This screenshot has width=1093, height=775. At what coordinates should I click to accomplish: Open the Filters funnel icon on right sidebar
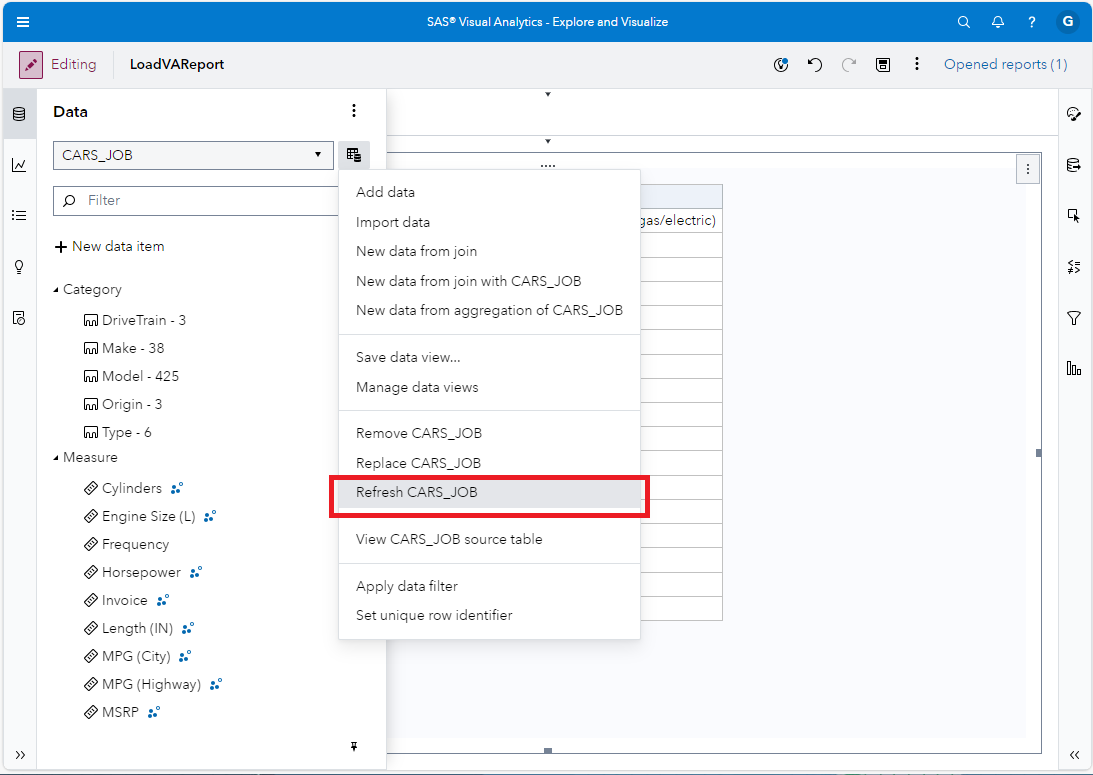point(1074,318)
